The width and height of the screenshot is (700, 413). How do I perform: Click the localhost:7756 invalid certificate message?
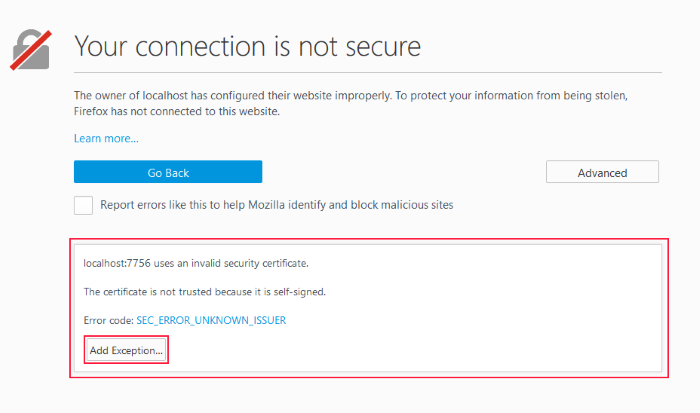point(196,263)
